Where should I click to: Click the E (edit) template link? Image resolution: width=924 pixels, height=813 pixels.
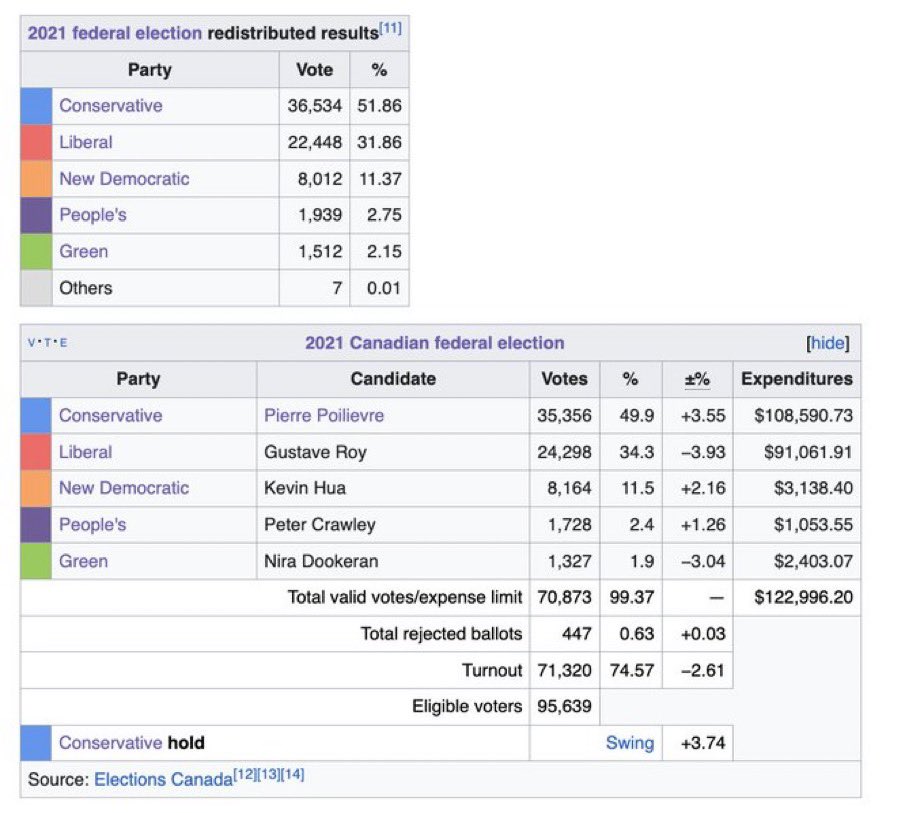coord(63,342)
